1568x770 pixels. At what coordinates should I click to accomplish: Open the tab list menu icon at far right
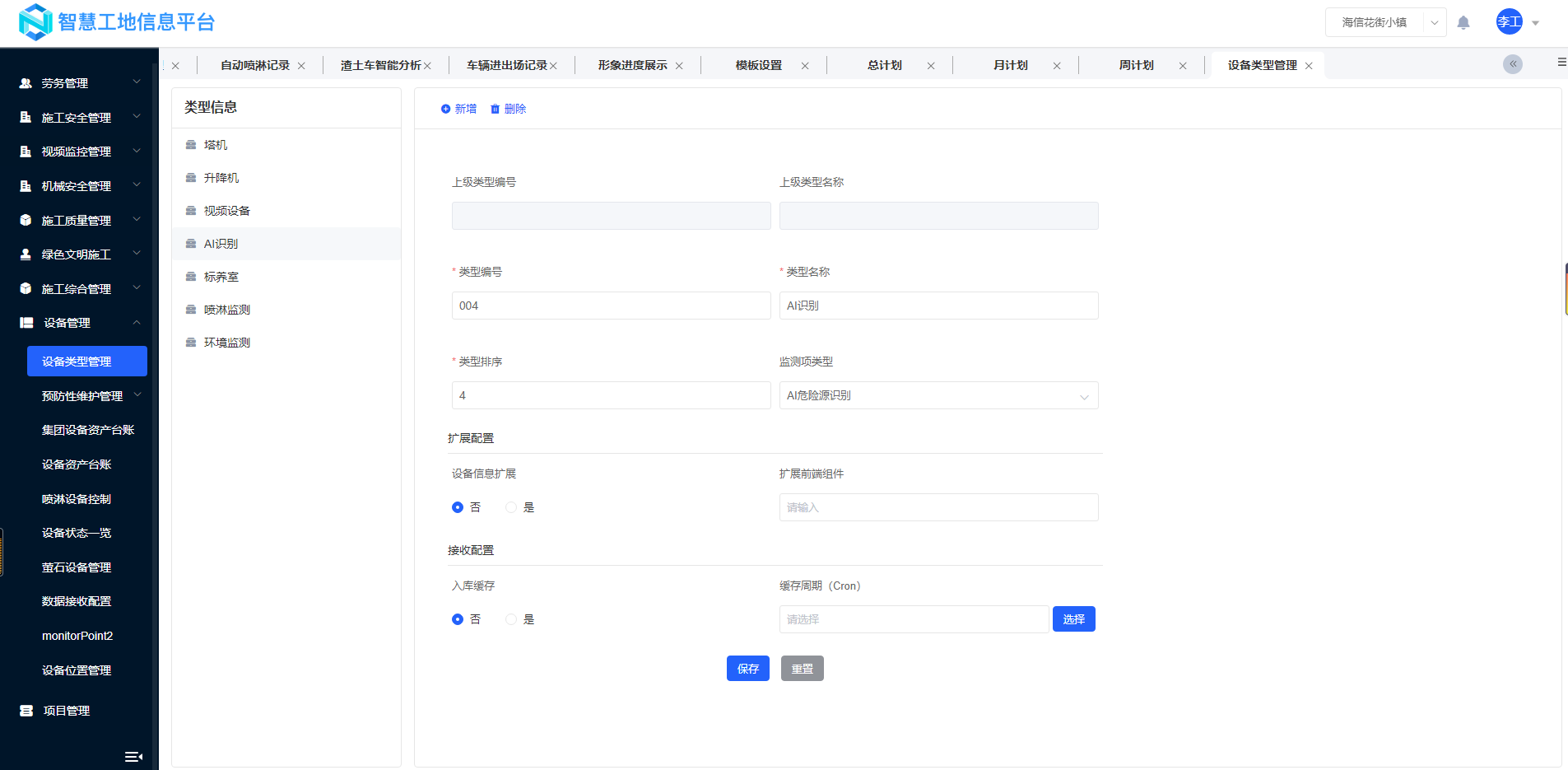pos(1561,62)
